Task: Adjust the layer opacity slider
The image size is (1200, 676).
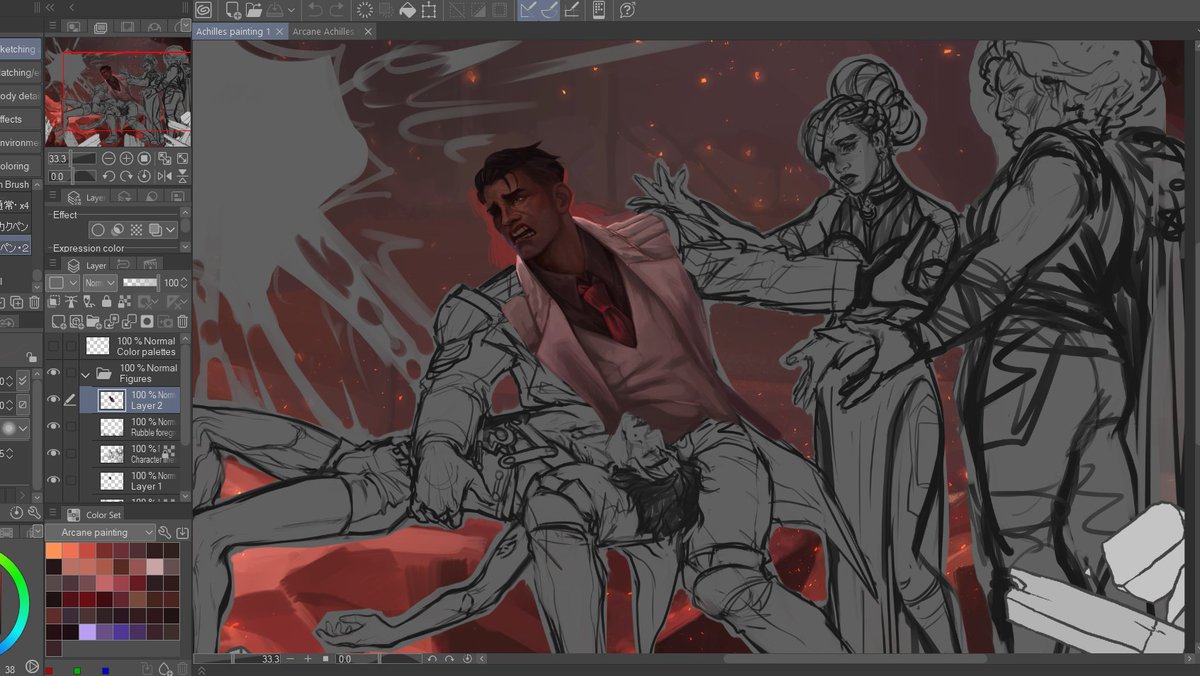Action: (140, 283)
